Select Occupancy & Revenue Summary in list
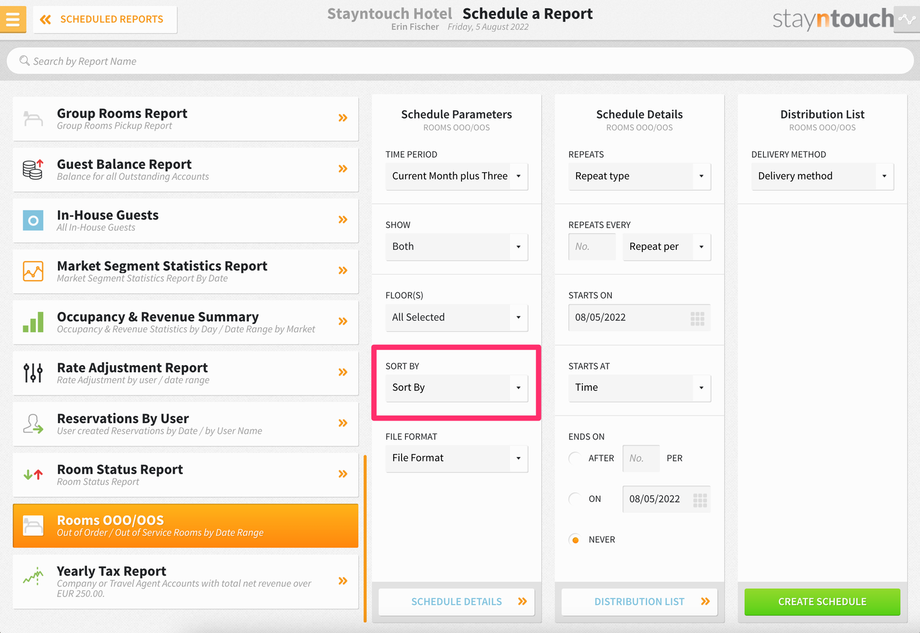This screenshot has height=633, width=920. tap(185, 322)
